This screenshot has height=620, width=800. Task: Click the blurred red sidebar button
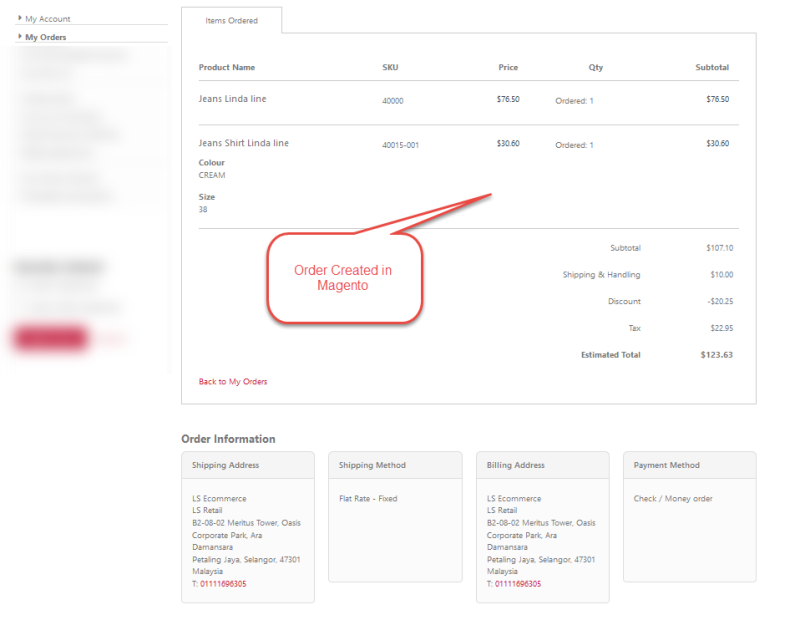click(x=50, y=338)
